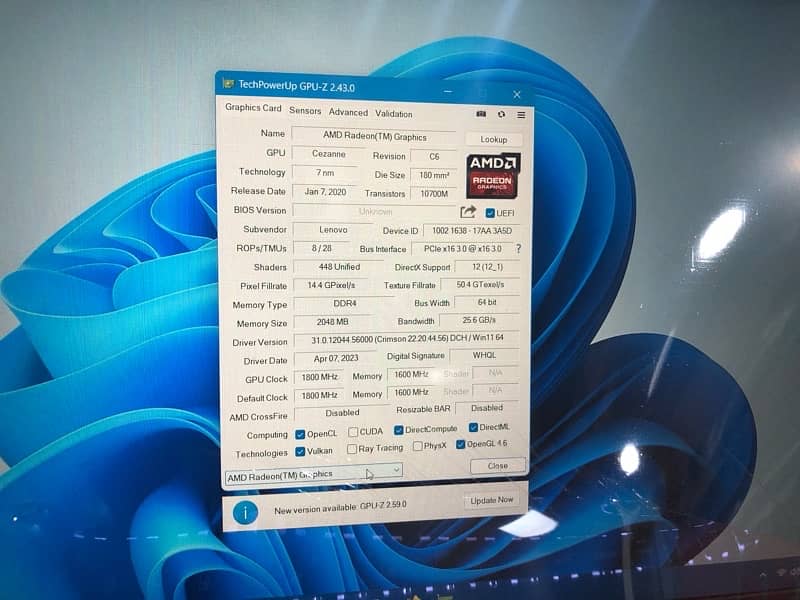The height and width of the screenshot is (600, 800).
Task: Click the Memory Size value 2048 MB
Action: 332,322
